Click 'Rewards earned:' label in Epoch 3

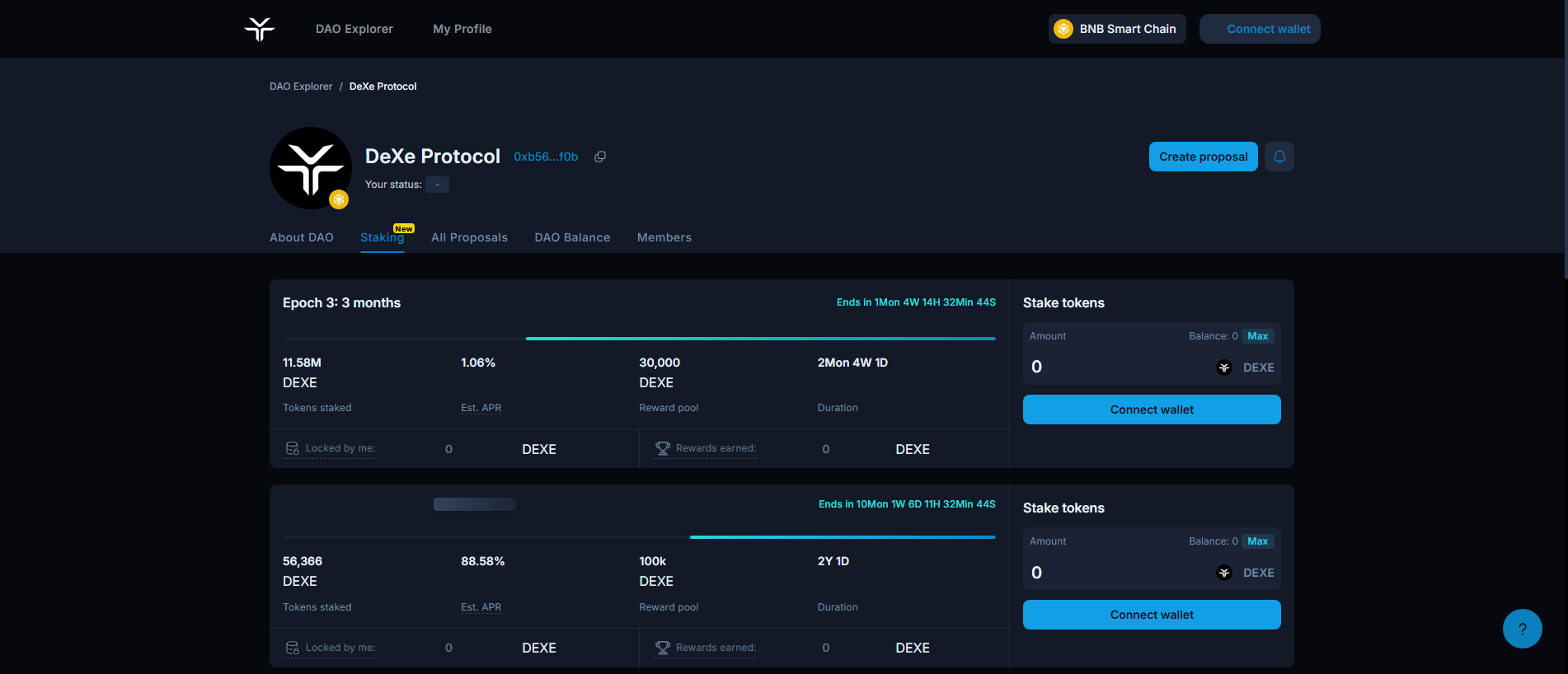click(716, 448)
